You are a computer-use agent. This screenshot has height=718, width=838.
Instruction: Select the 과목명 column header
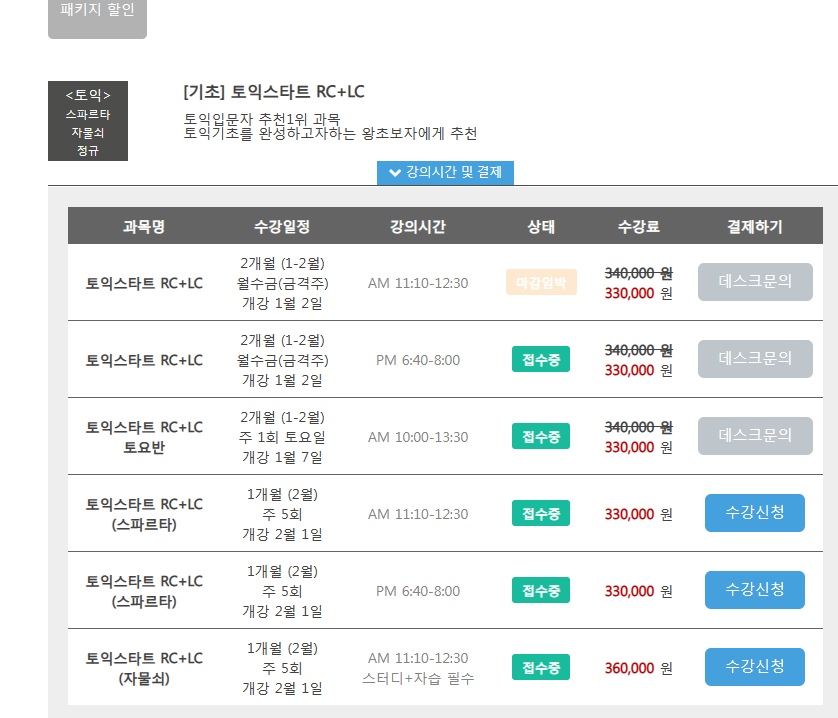coord(144,226)
